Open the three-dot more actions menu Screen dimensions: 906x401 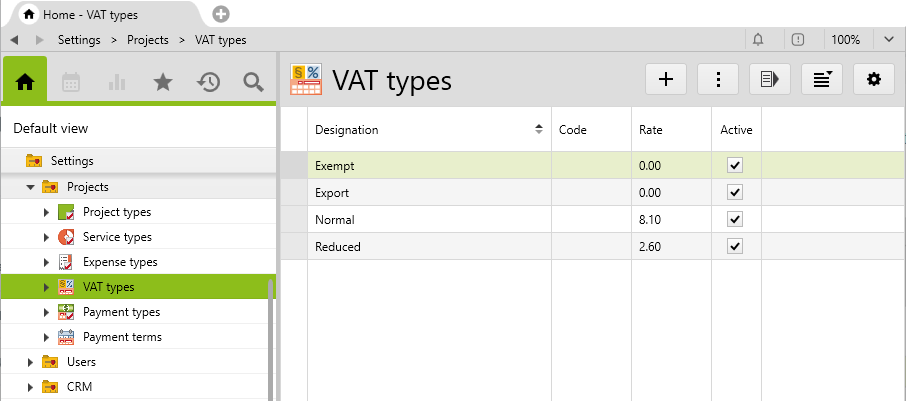[x=718, y=79]
